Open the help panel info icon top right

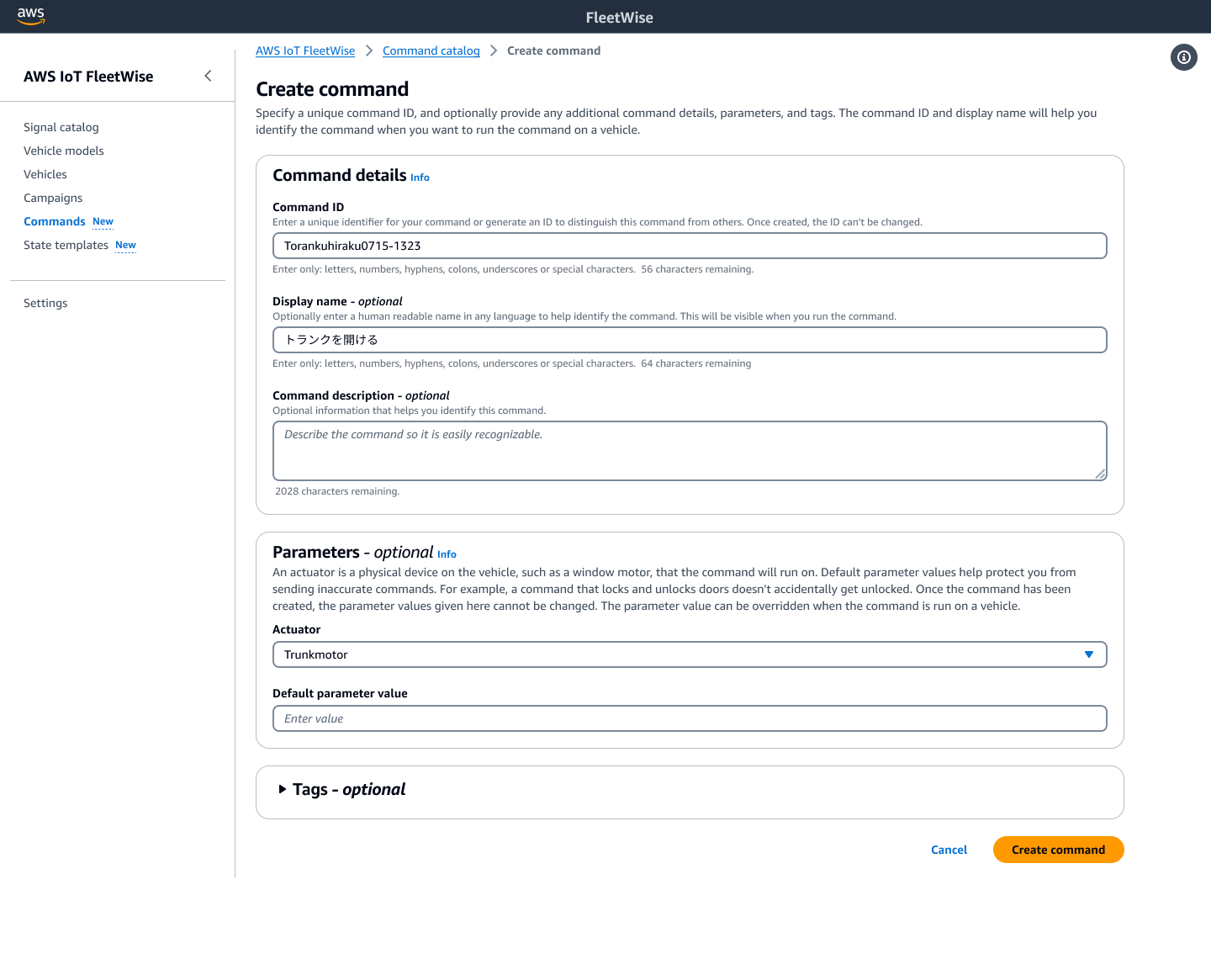[x=1183, y=57]
